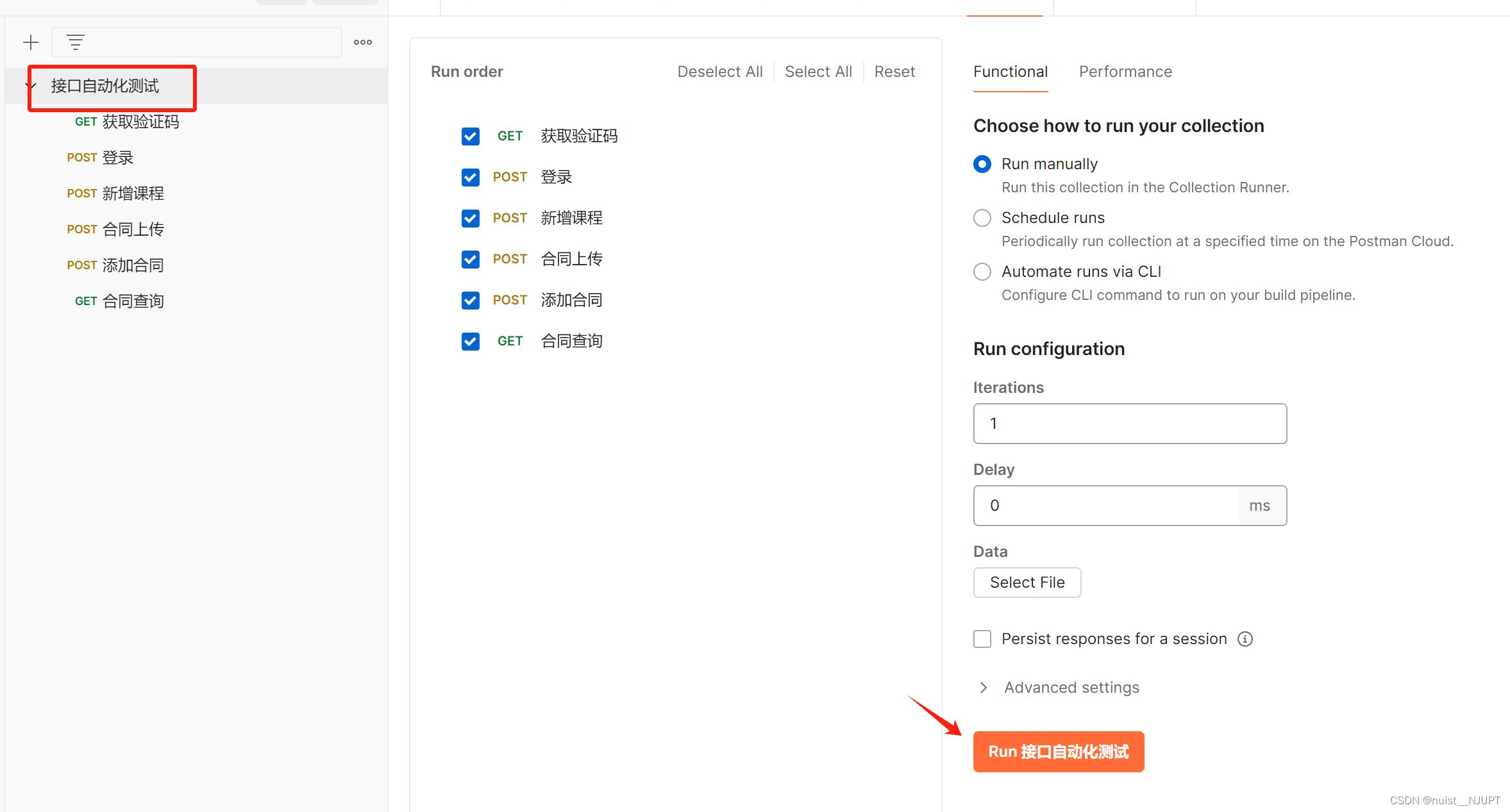
Task: Click Deselect All in Run order
Action: click(x=720, y=72)
